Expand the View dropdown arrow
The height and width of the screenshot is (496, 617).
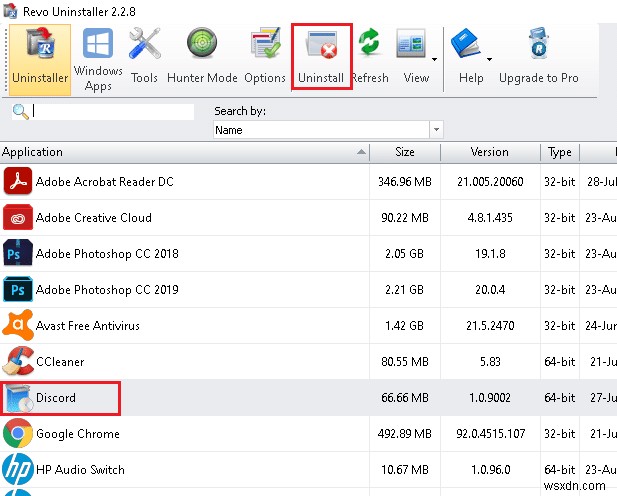pos(434,59)
